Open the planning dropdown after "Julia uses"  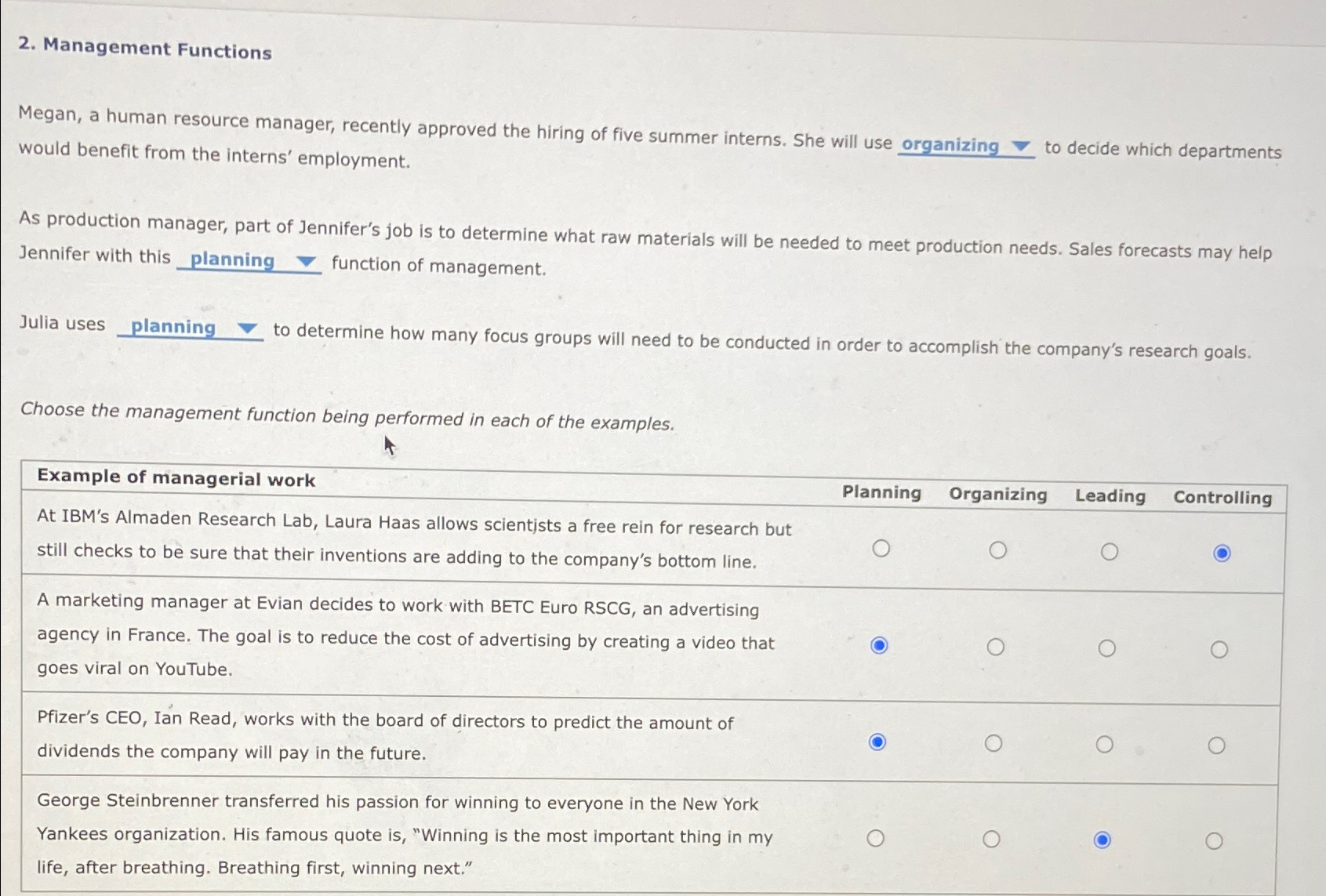(190, 328)
